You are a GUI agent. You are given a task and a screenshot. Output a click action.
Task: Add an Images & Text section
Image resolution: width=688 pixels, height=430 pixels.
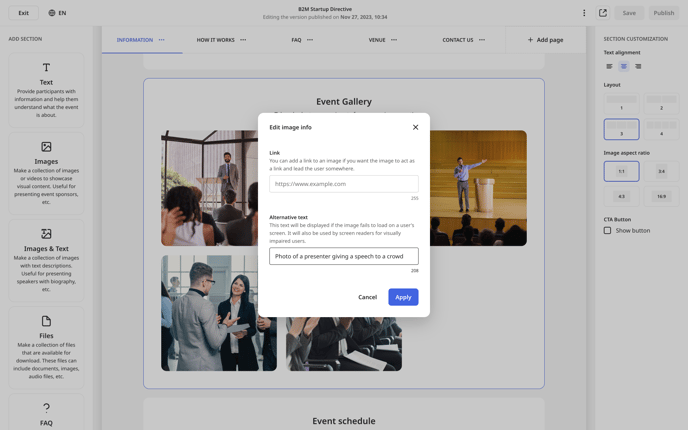(46, 261)
